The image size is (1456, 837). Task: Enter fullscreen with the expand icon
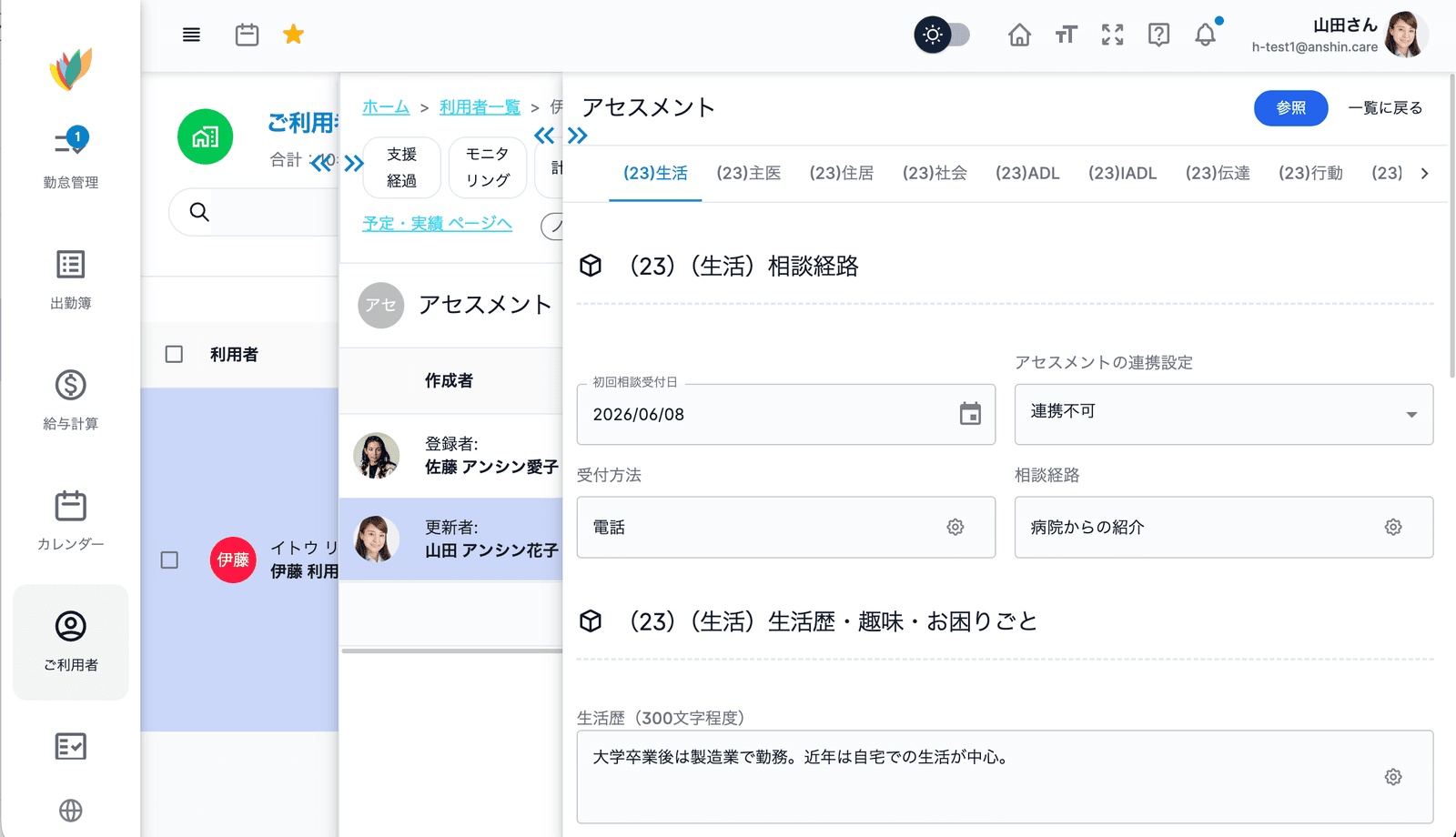point(1112,35)
